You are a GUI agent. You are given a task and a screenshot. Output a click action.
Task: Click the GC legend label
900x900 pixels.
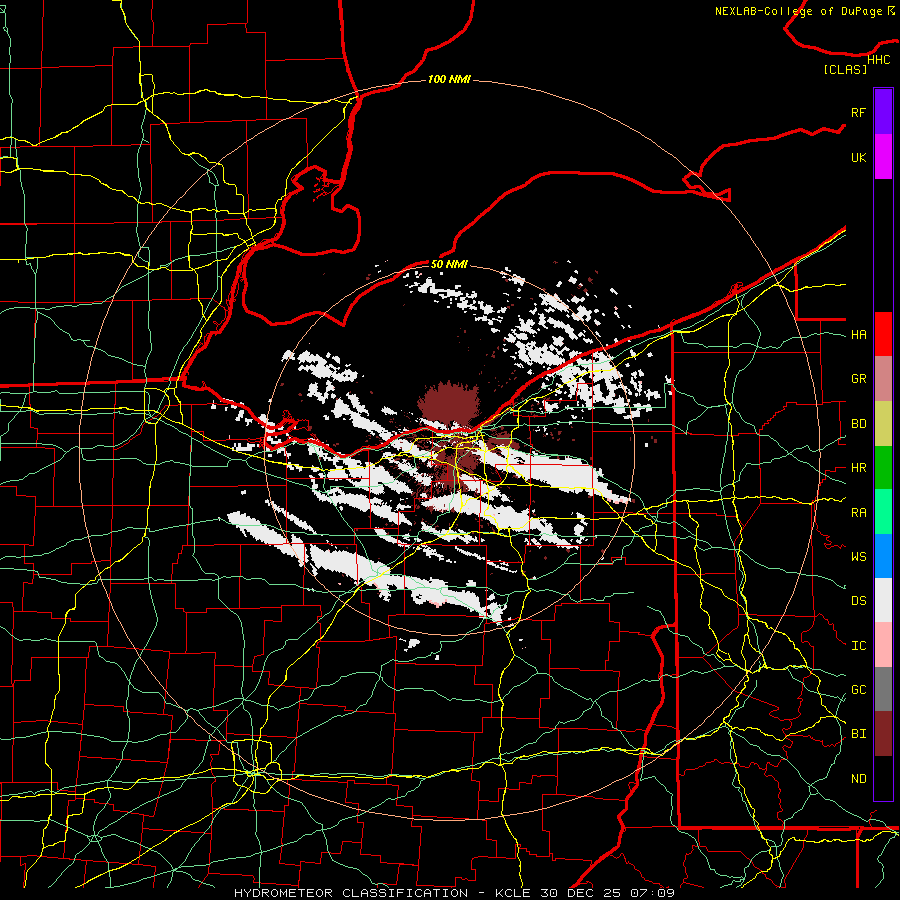858,690
